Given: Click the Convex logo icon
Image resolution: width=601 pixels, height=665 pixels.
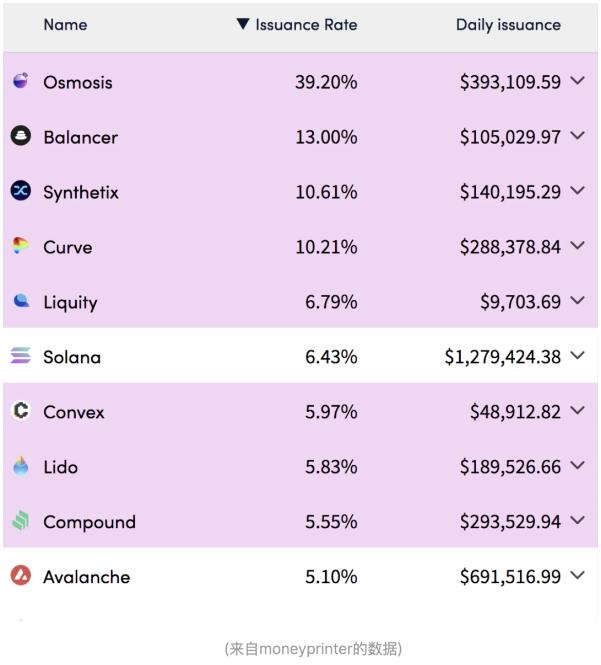Looking at the screenshot, I should click(20, 411).
